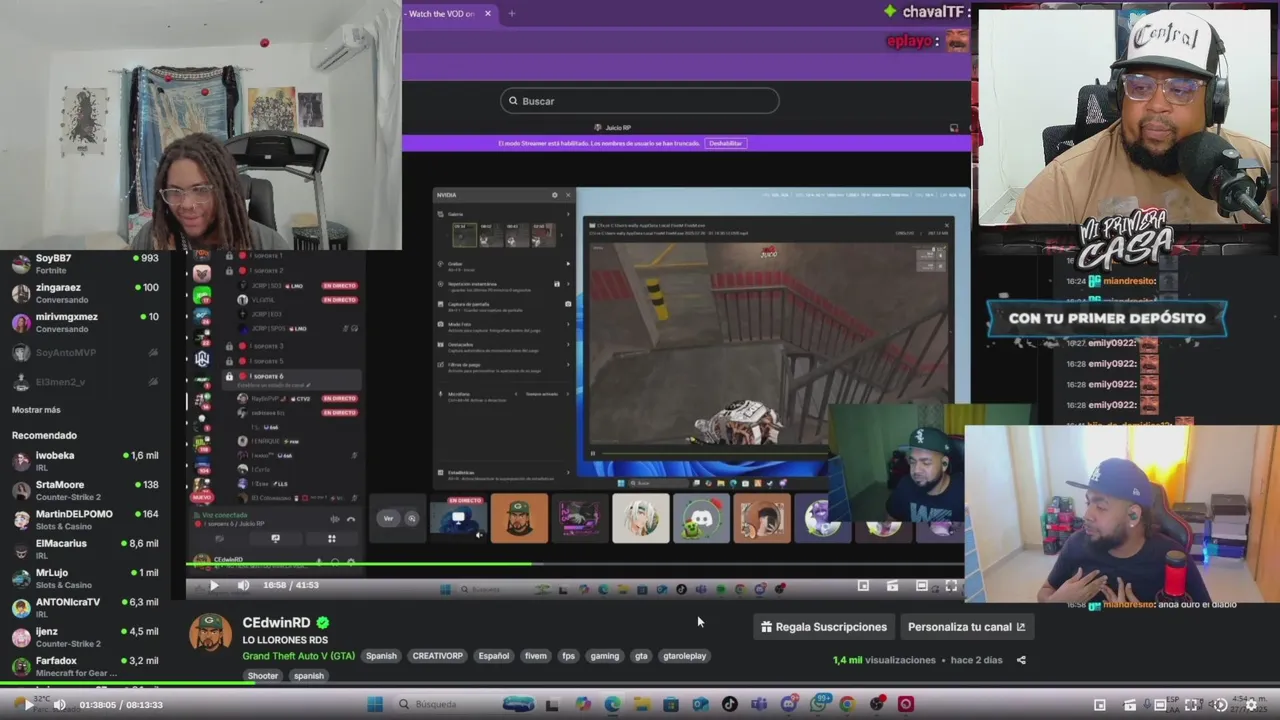Select the fps tag
Screen dimensions: 1280x720
pyautogui.click(x=569, y=656)
